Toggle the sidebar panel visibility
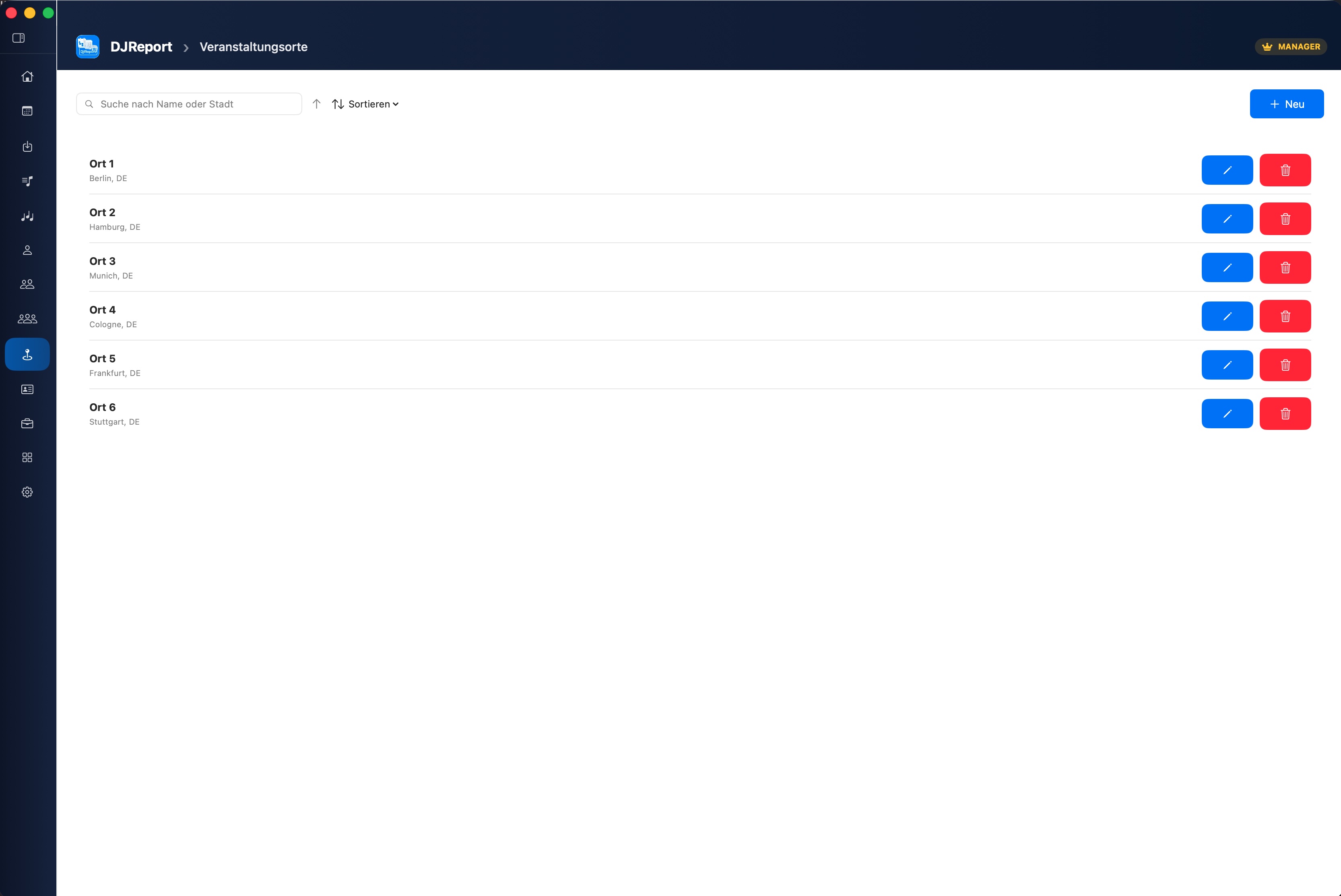The image size is (1341, 896). 18,38
